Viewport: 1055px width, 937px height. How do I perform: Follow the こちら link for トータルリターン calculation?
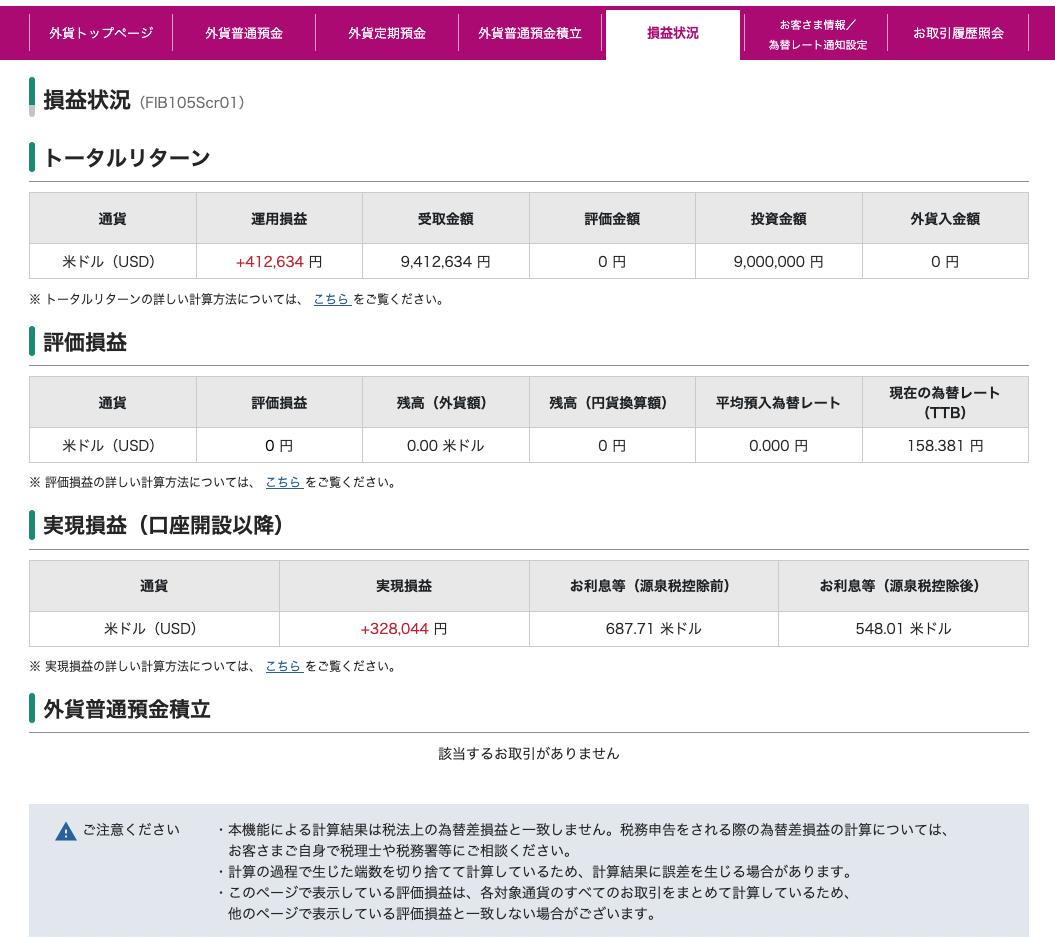(x=331, y=298)
